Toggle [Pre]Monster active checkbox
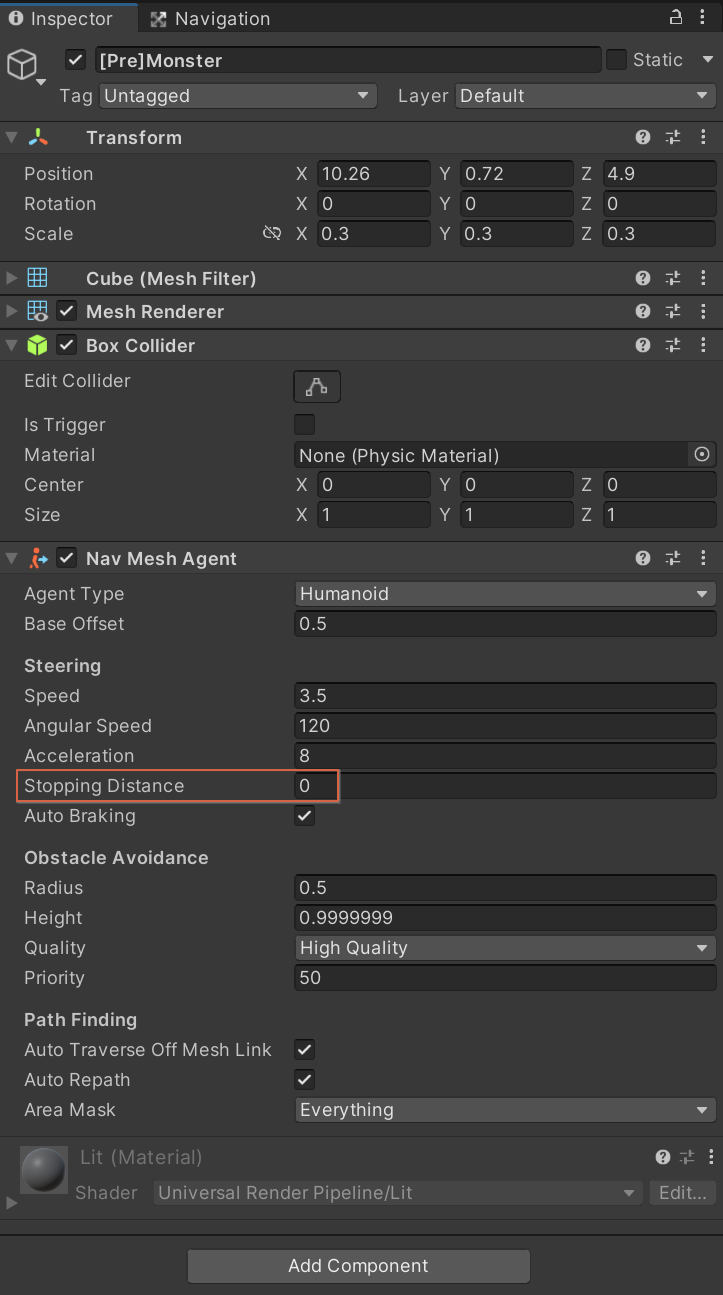 [76, 60]
